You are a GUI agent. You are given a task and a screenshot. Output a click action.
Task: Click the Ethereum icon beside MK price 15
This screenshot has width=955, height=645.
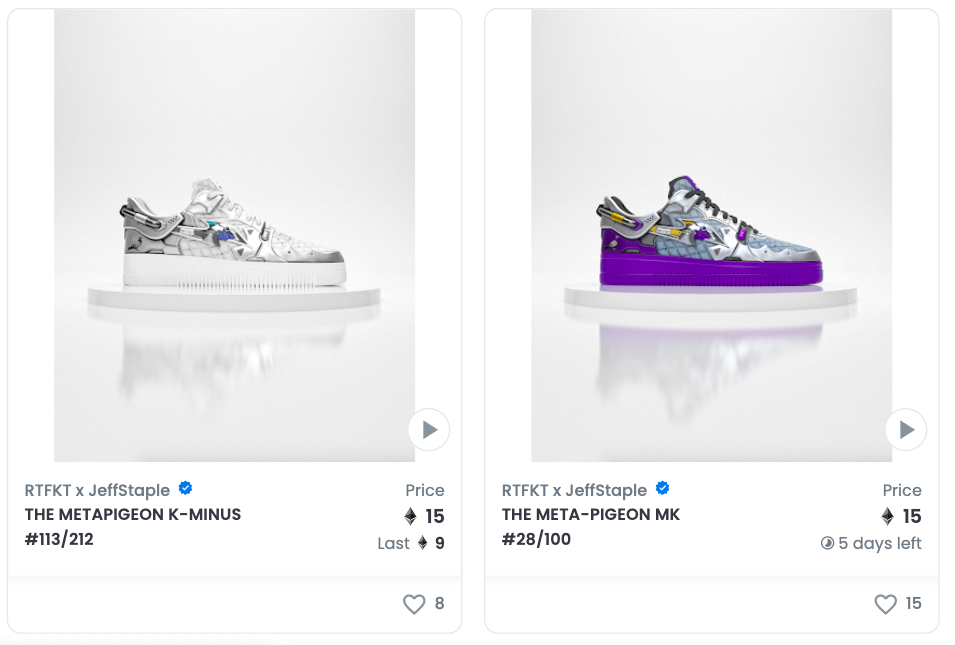[x=887, y=516]
